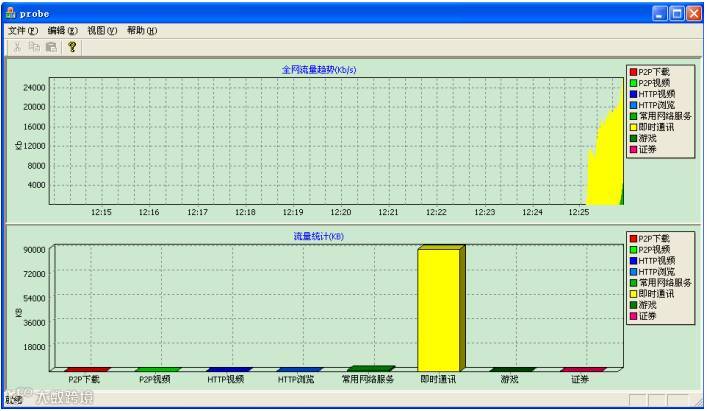The image size is (707, 411).
Task: Minimize the probe window
Action: click(659, 14)
